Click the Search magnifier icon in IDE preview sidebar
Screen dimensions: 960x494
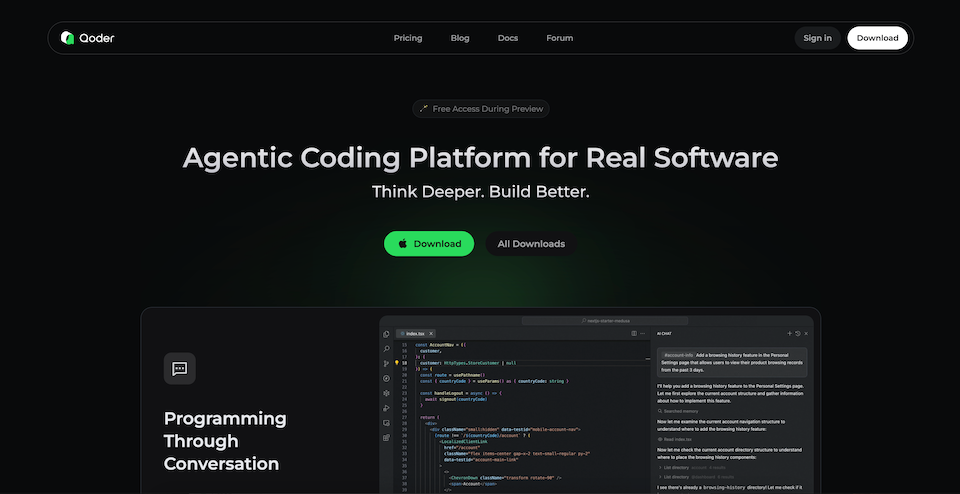tap(386, 349)
